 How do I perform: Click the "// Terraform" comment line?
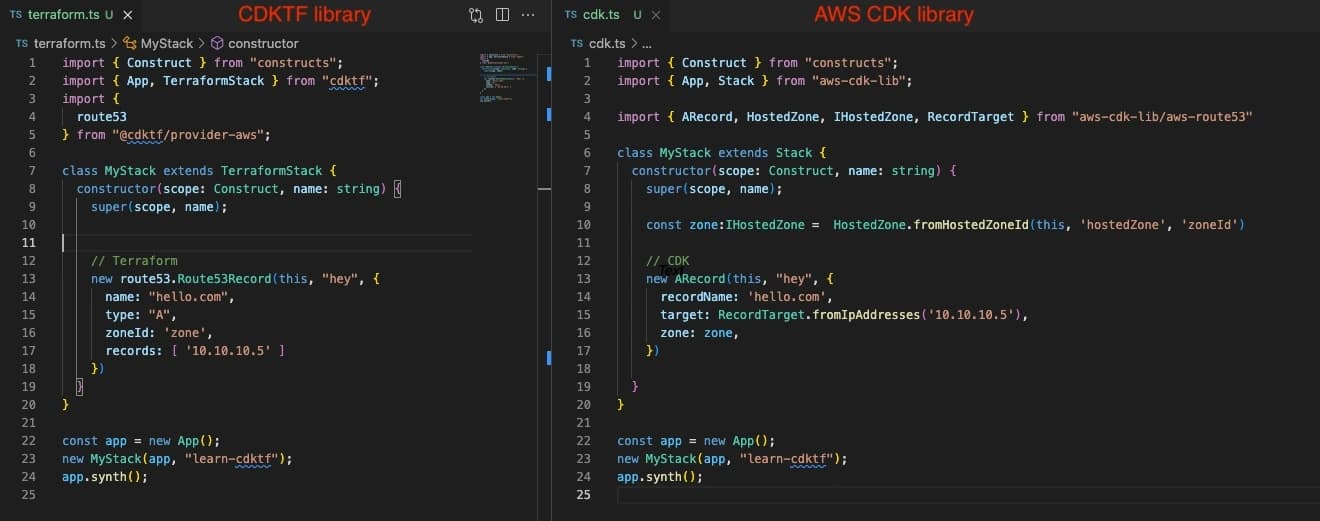coord(134,260)
